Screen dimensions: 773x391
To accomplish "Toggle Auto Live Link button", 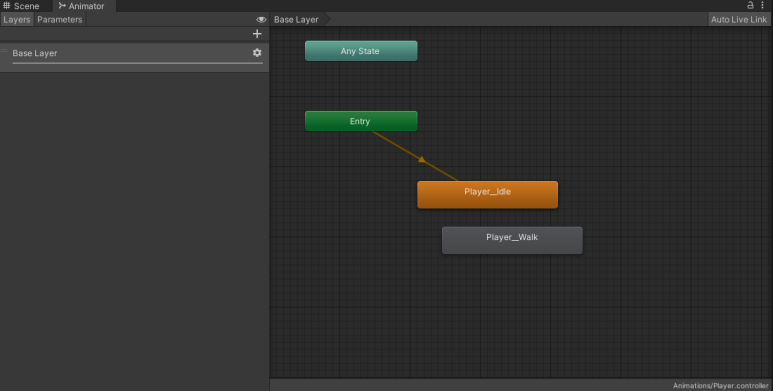I will [x=738, y=20].
